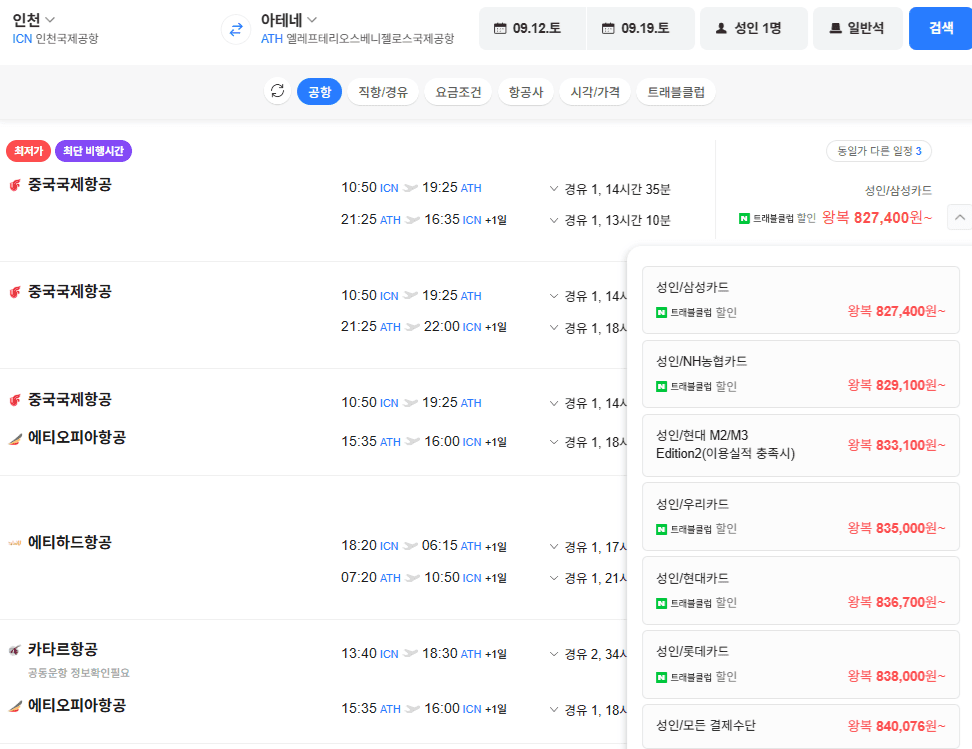The width and height of the screenshot is (972, 749).
Task: Click the N 트래블클럽 icon in 롯데카드 option
Action: click(661, 677)
